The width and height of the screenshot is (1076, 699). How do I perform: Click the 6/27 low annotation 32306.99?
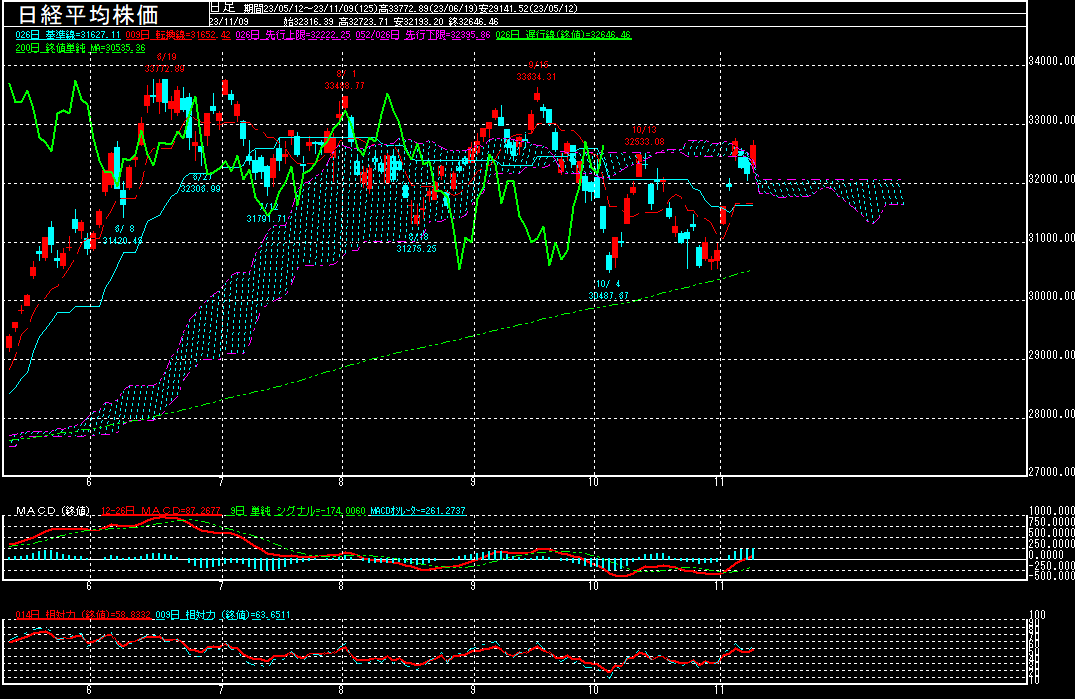click(x=200, y=183)
